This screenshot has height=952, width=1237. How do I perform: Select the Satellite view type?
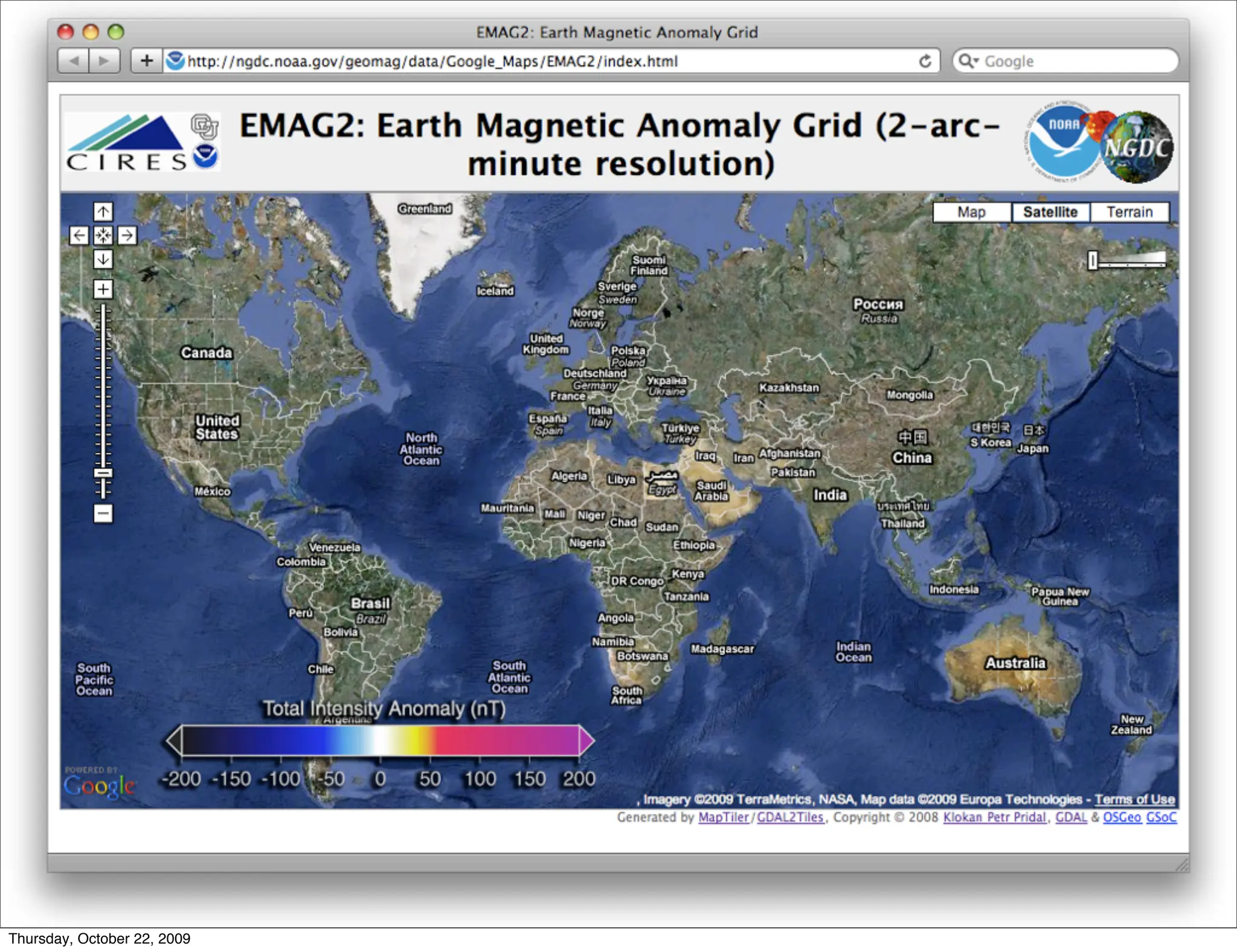1050,212
